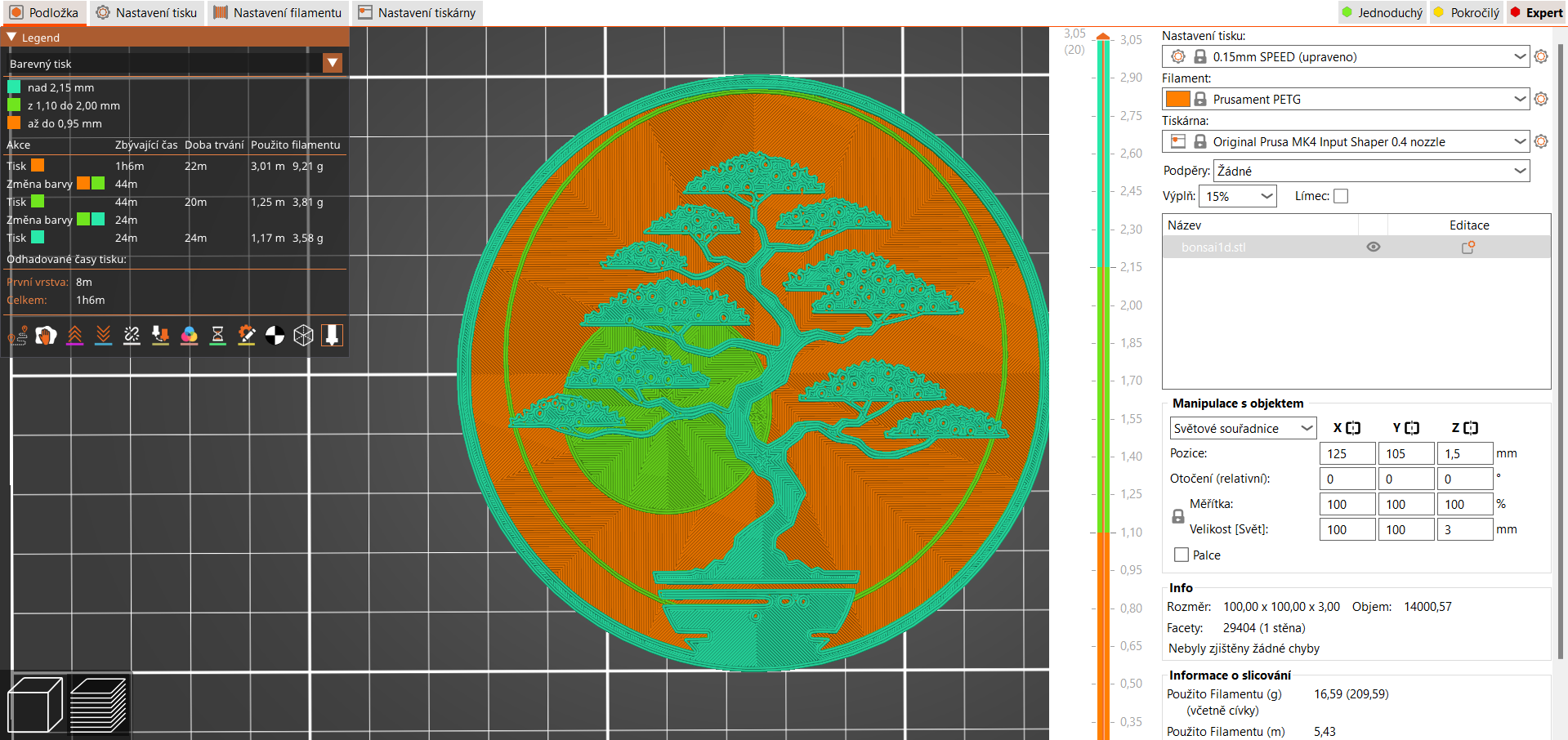Open print settings via gear next to 0.15mm SPEED

pyautogui.click(x=1541, y=56)
